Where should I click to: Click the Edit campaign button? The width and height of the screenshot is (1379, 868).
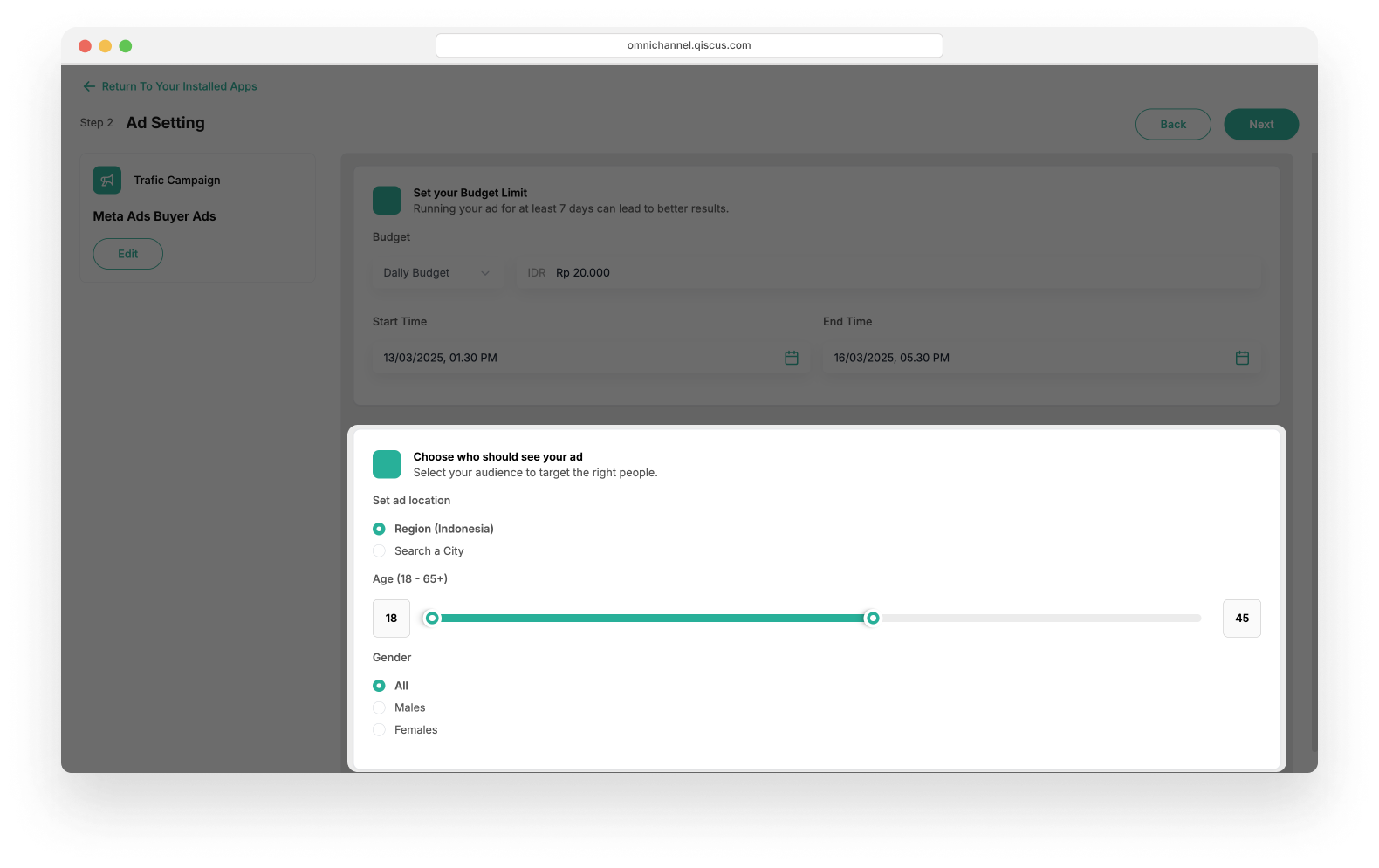pos(128,254)
